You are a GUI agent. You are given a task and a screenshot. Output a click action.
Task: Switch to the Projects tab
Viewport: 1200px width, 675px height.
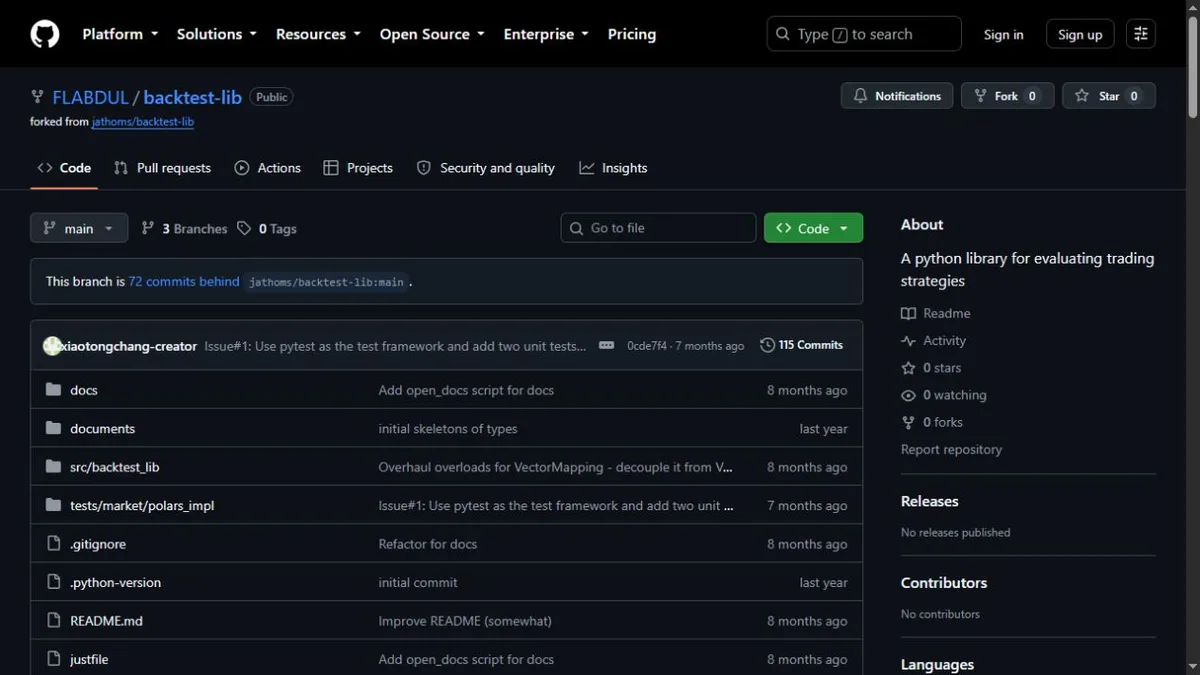358,168
